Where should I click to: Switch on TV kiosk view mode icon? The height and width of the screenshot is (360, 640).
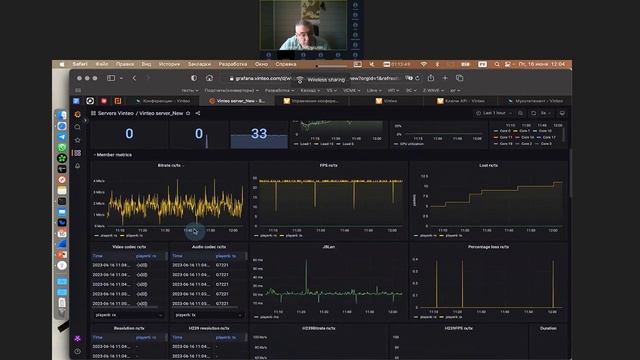pyautogui.click(x=562, y=113)
